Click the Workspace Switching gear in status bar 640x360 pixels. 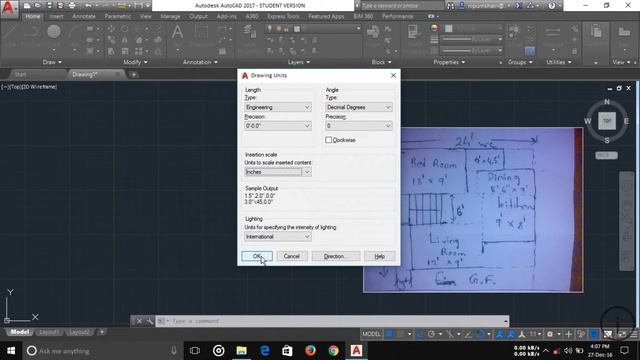coord(550,334)
